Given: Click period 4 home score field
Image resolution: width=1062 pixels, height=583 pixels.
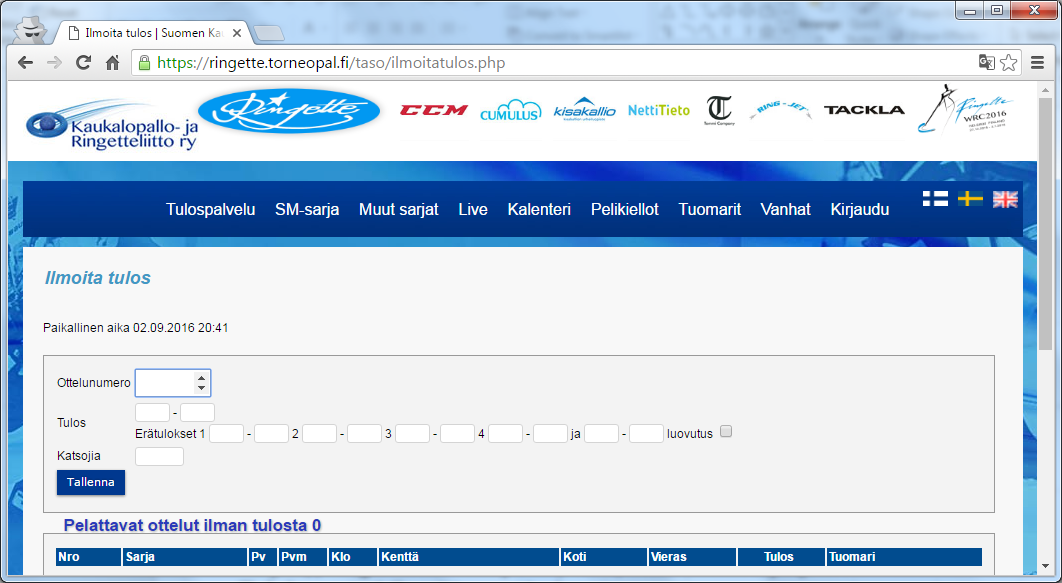Looking at the screenshot, I should [505, 433].
